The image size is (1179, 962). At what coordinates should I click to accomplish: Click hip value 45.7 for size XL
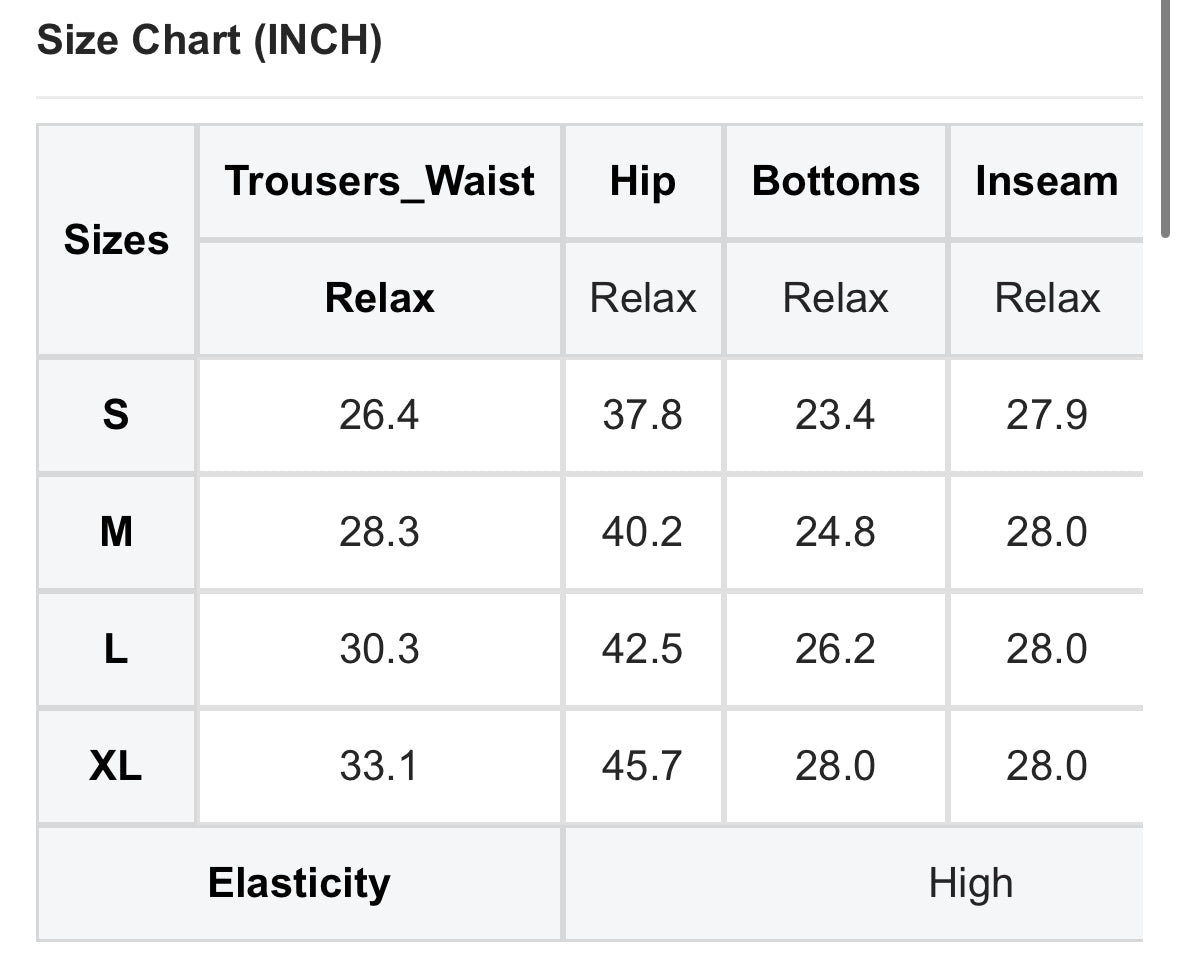642,767
